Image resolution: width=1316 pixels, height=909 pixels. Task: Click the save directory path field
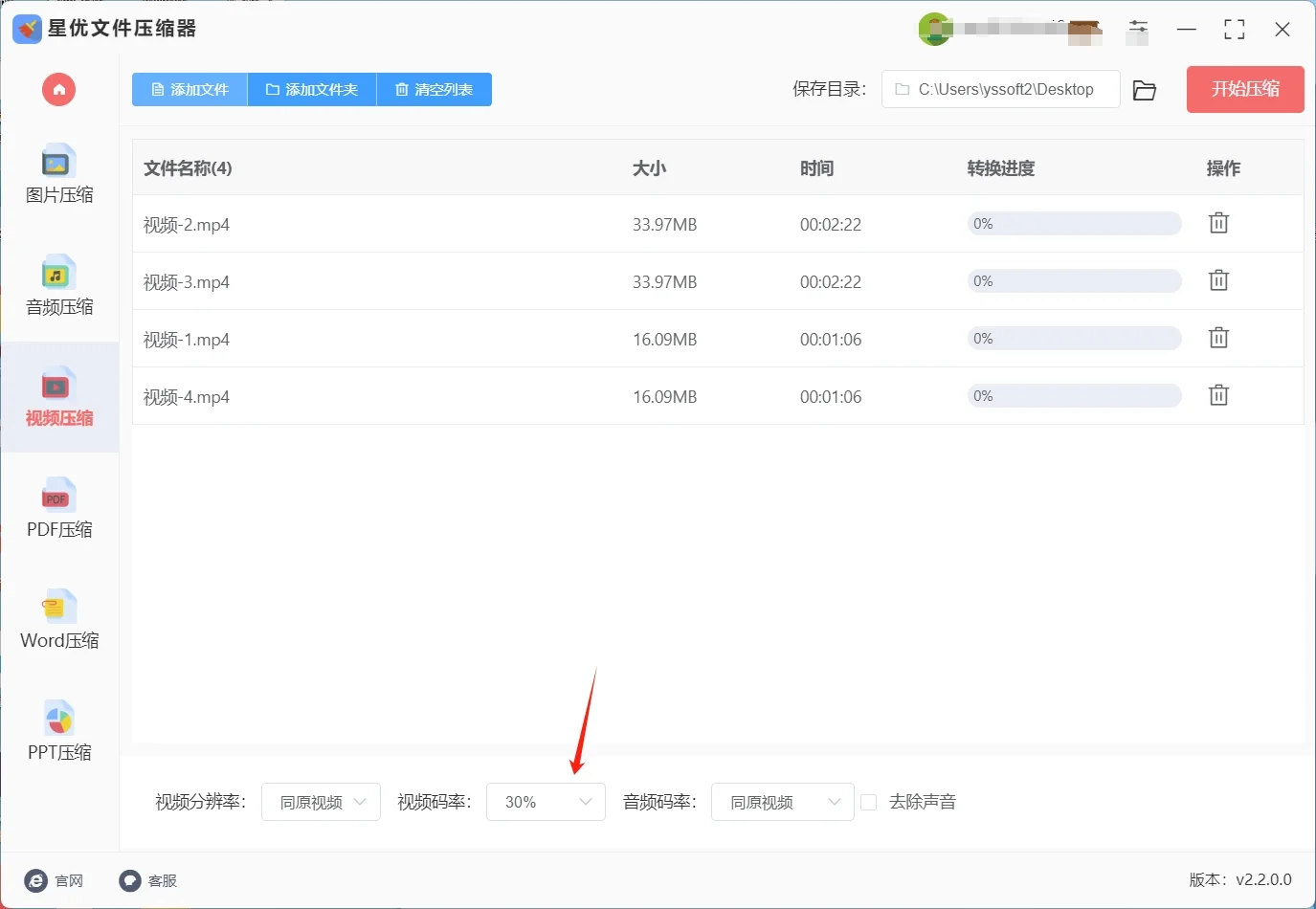[x=1000, y=89]
